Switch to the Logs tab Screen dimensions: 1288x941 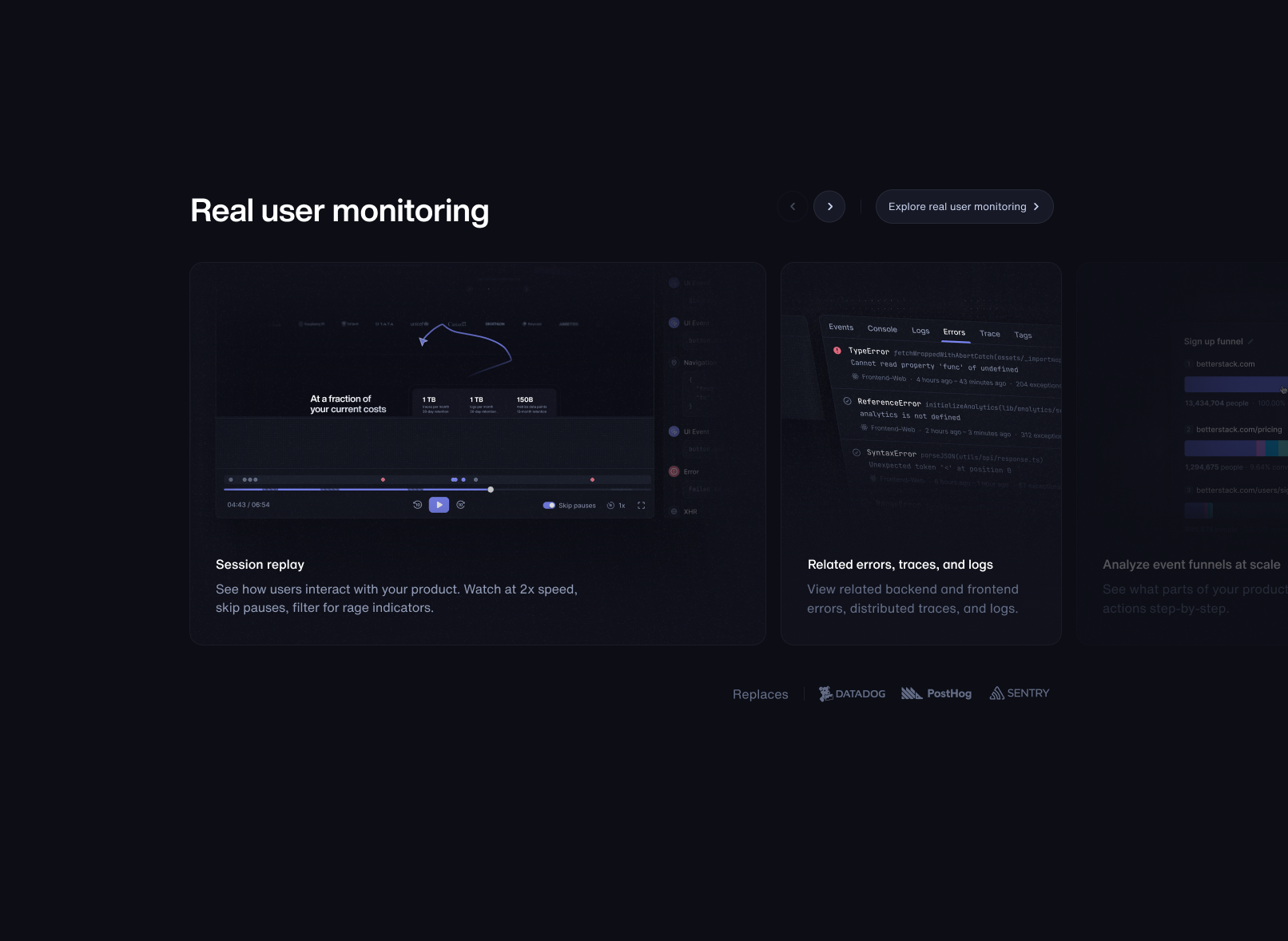[920, 331]
